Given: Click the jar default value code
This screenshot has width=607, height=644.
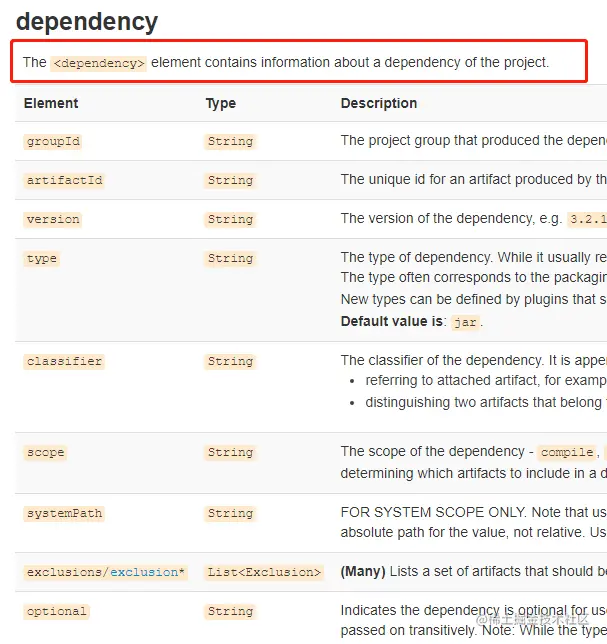Looking at the screenshot, I should click(x=465, y=322).
